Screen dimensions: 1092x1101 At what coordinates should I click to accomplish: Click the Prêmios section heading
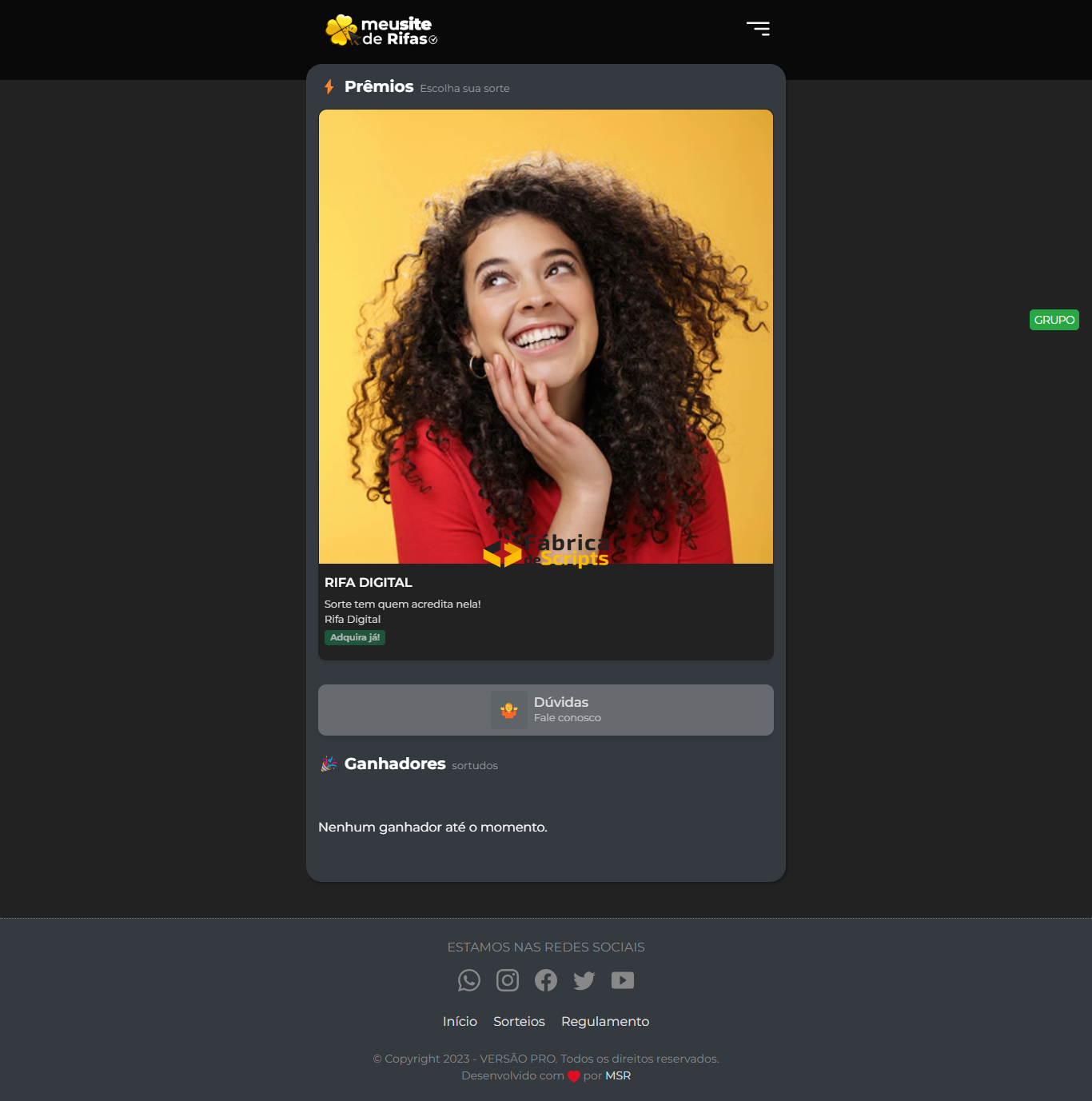point(379,86)
